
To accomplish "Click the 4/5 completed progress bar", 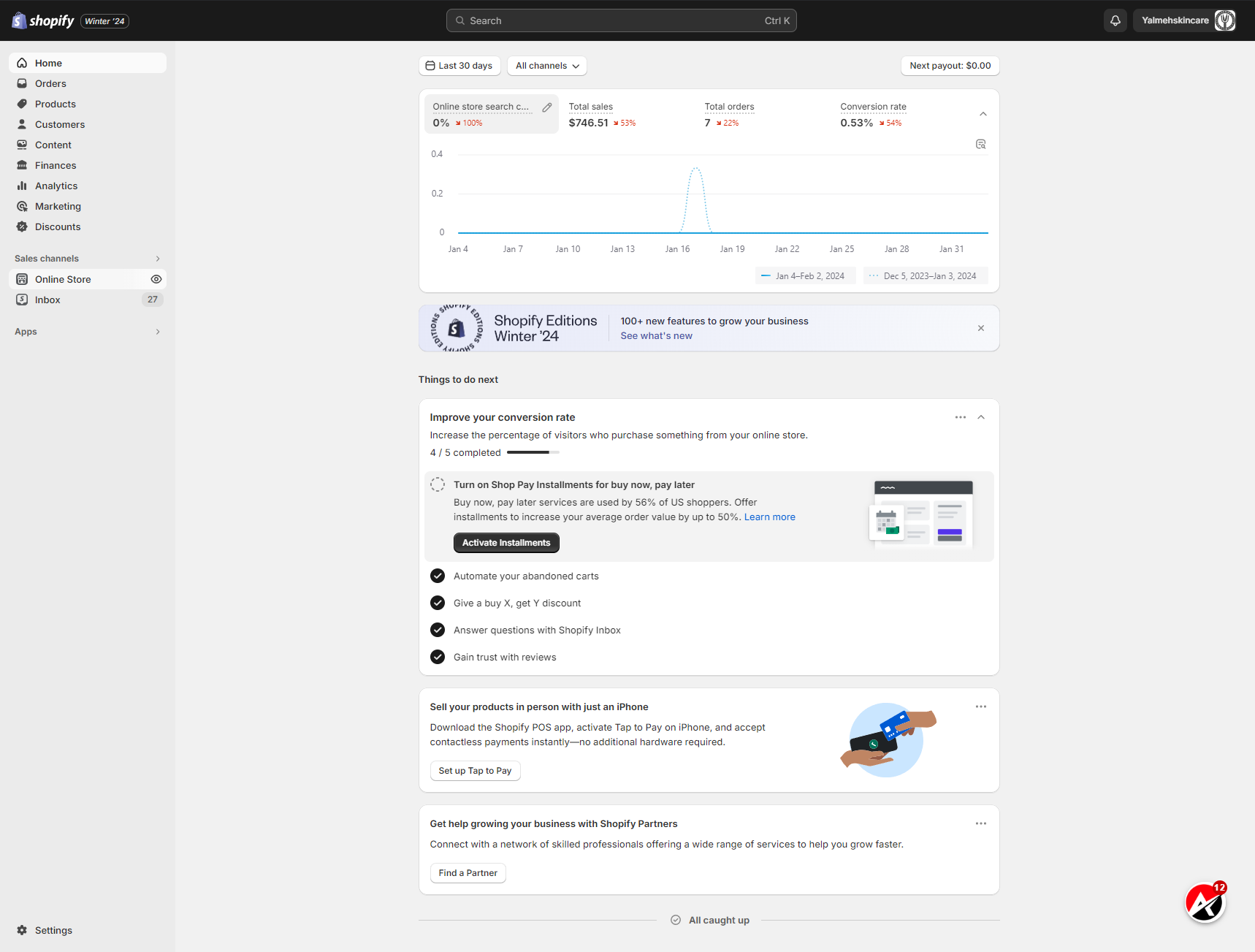I will coord(532,452).
